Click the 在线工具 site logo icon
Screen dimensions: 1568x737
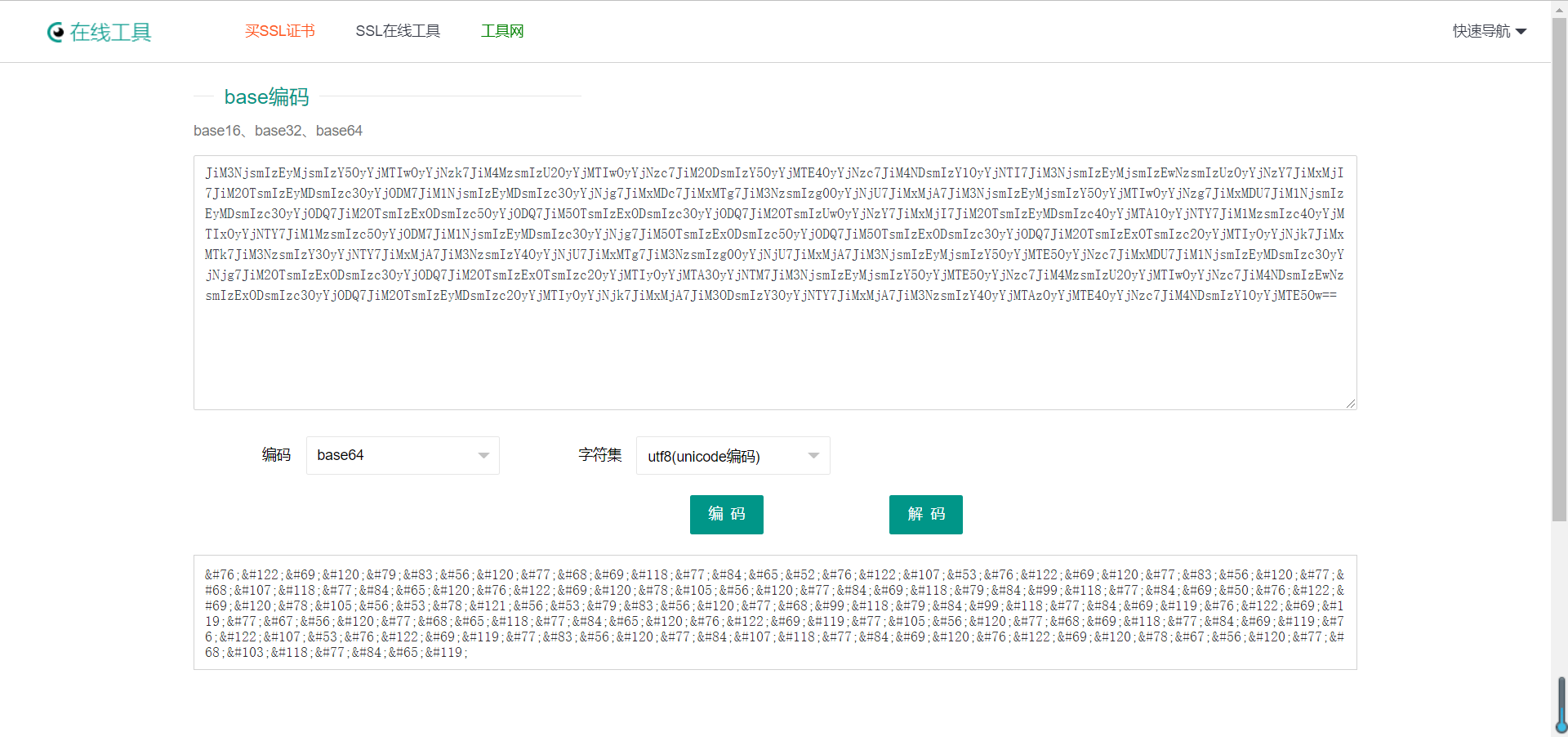pos(56,32)
